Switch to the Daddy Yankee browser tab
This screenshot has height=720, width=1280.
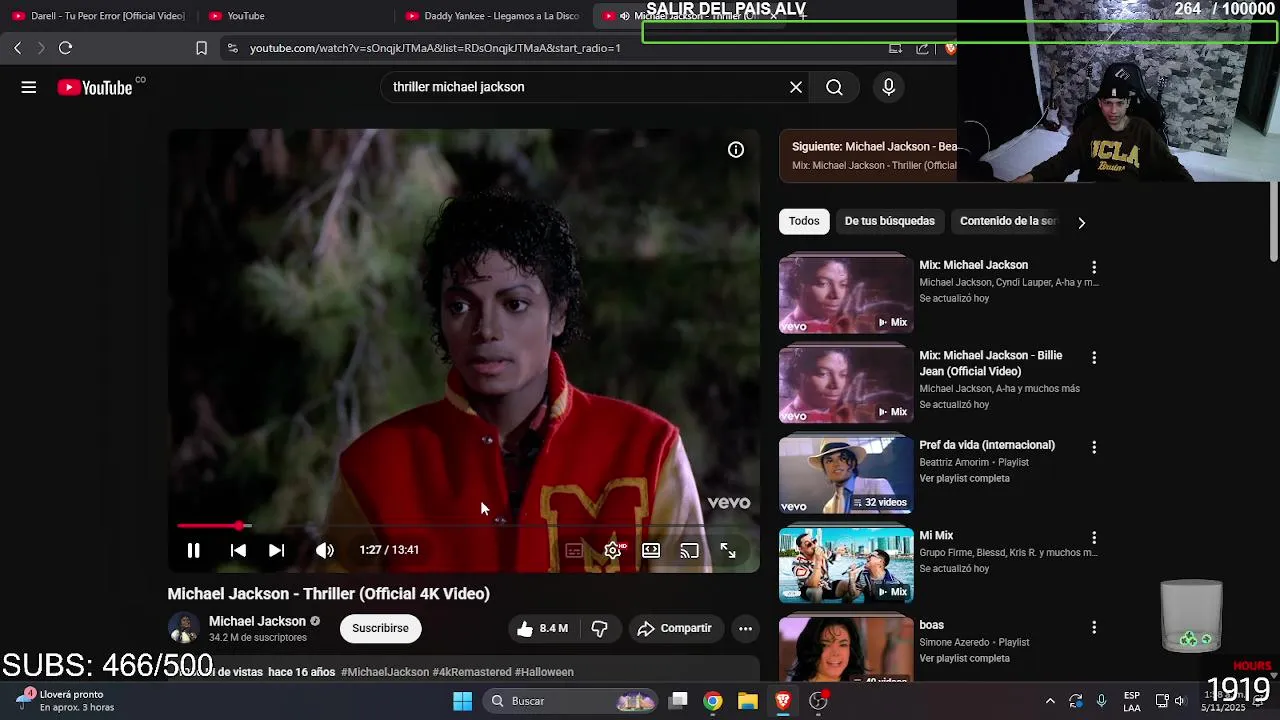coord(490,16)
